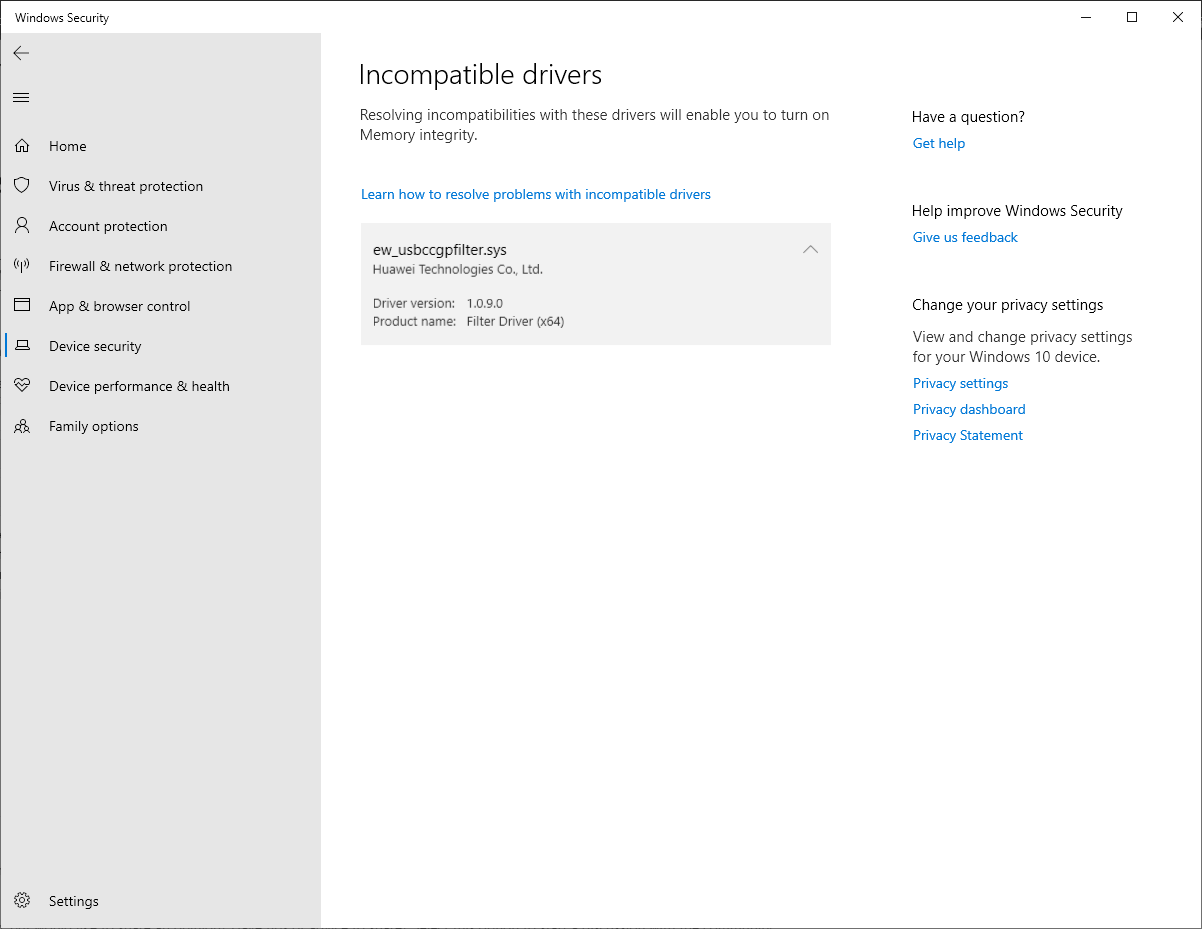The image size is (1202, 929).
Task: Collapse the ew_usbccgpfilter.sys driver details
Action: 810,249
